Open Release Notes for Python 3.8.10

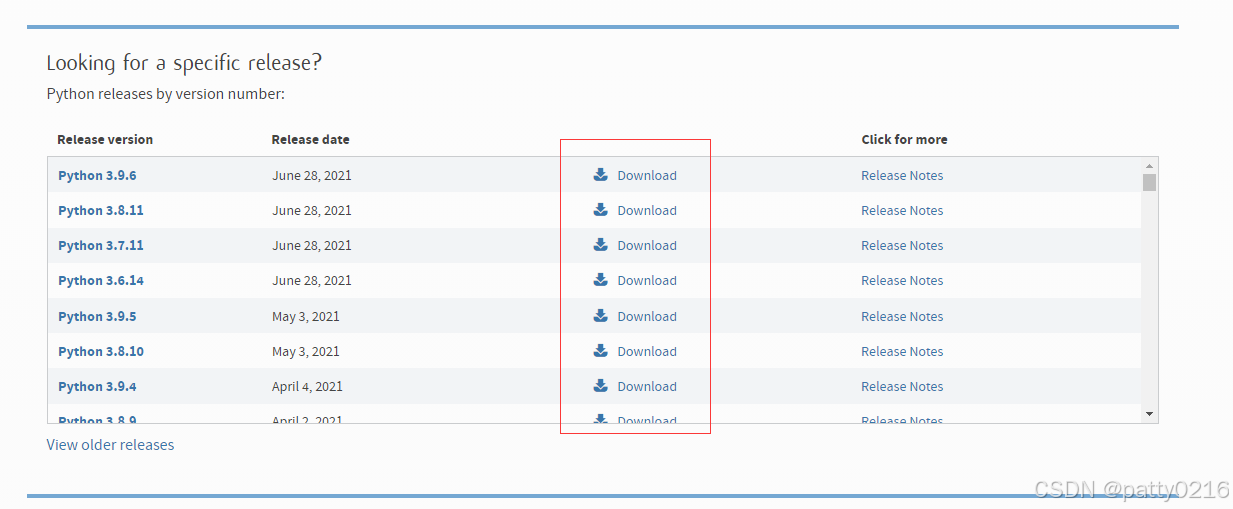point(902,351)
